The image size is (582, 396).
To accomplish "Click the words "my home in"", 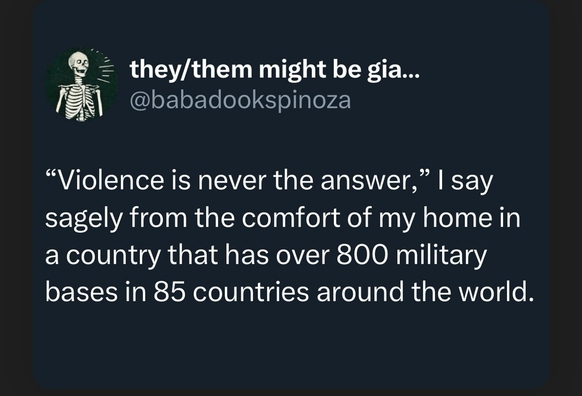I will [449, 219].
